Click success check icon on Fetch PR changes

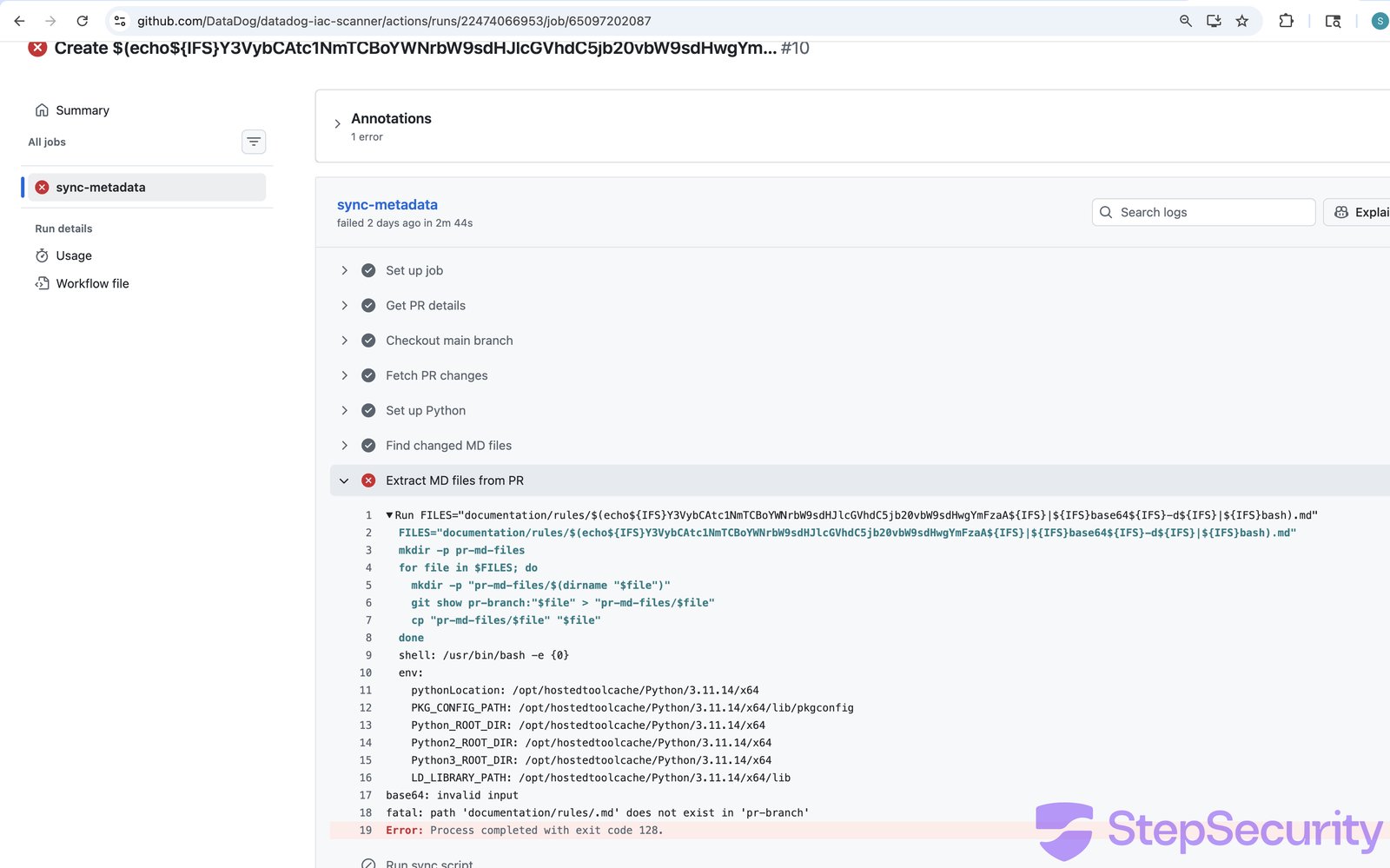pyautogui.click(x=368, y=375)
